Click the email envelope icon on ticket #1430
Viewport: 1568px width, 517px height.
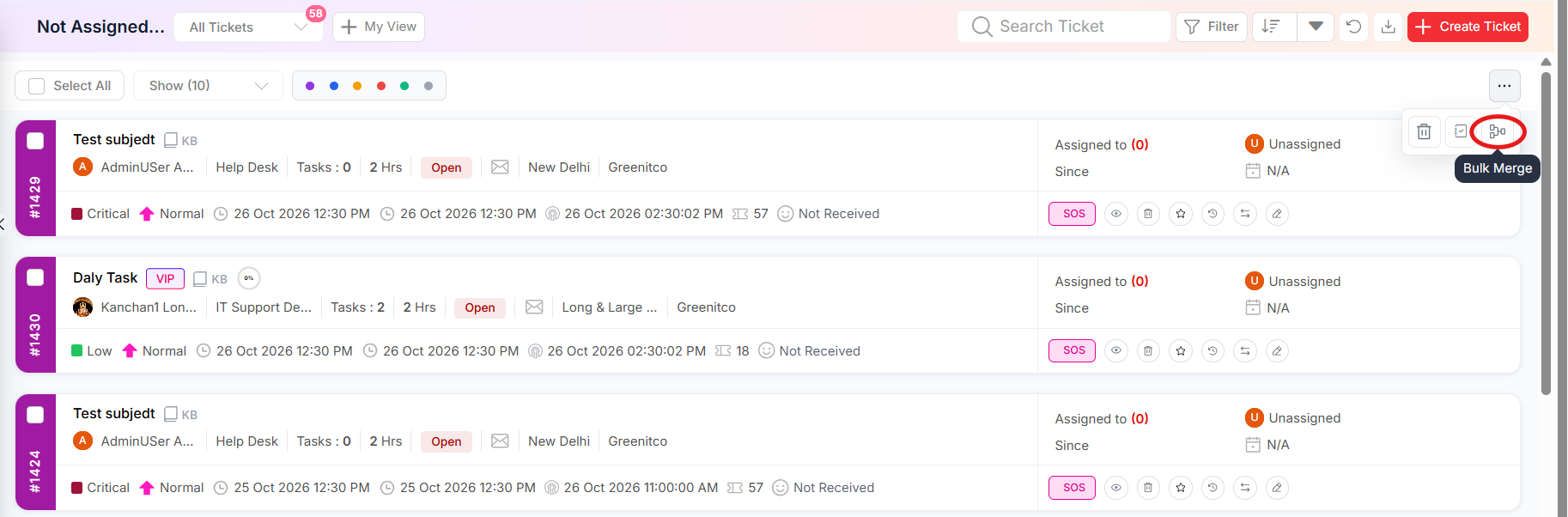point(534,307)
